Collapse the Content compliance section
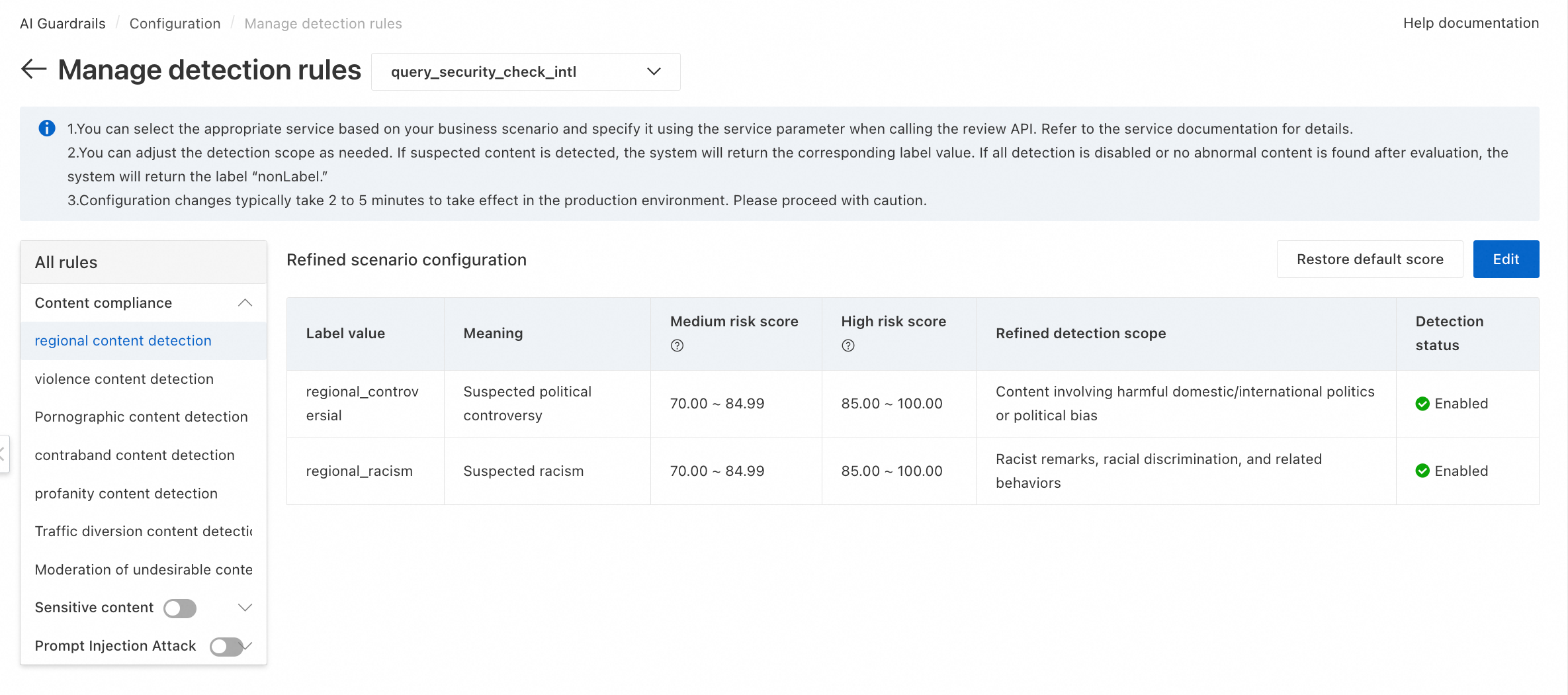 coord(245,303)
